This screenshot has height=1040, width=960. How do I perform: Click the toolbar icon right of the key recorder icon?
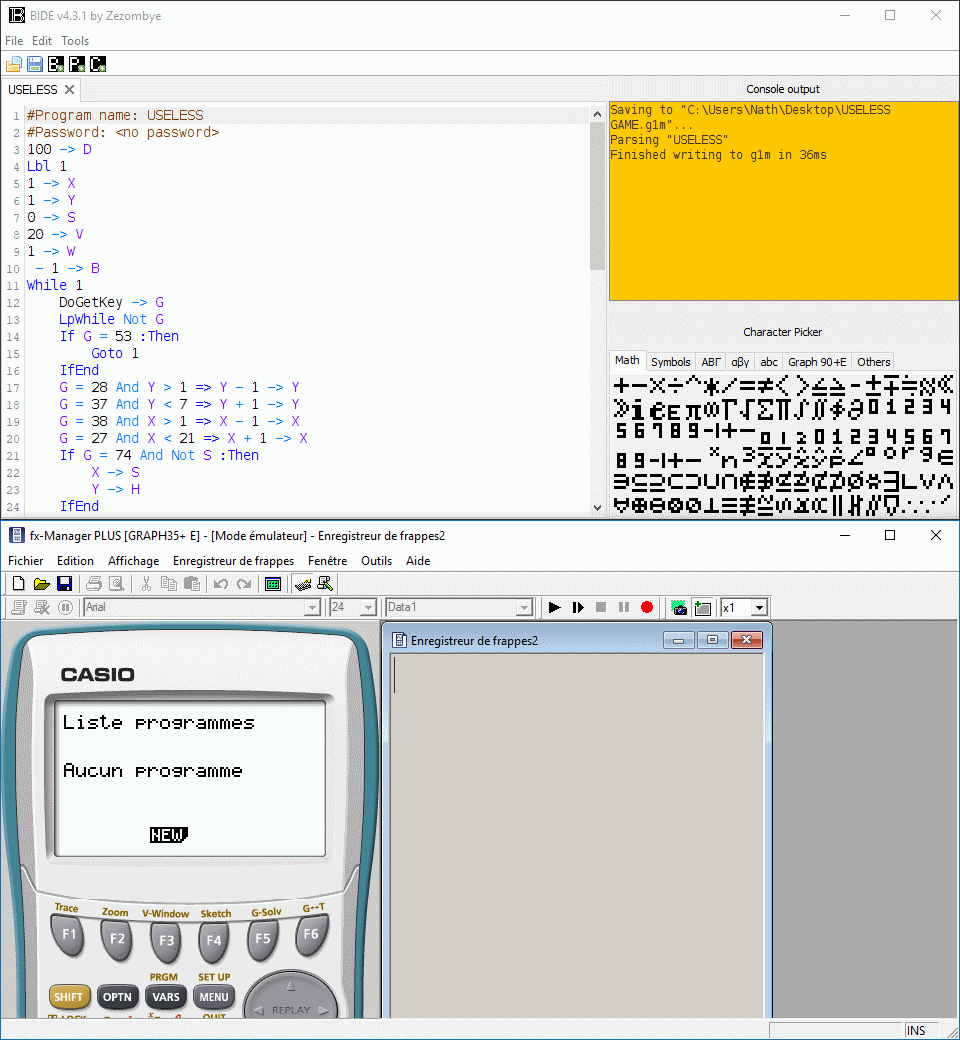325,584
